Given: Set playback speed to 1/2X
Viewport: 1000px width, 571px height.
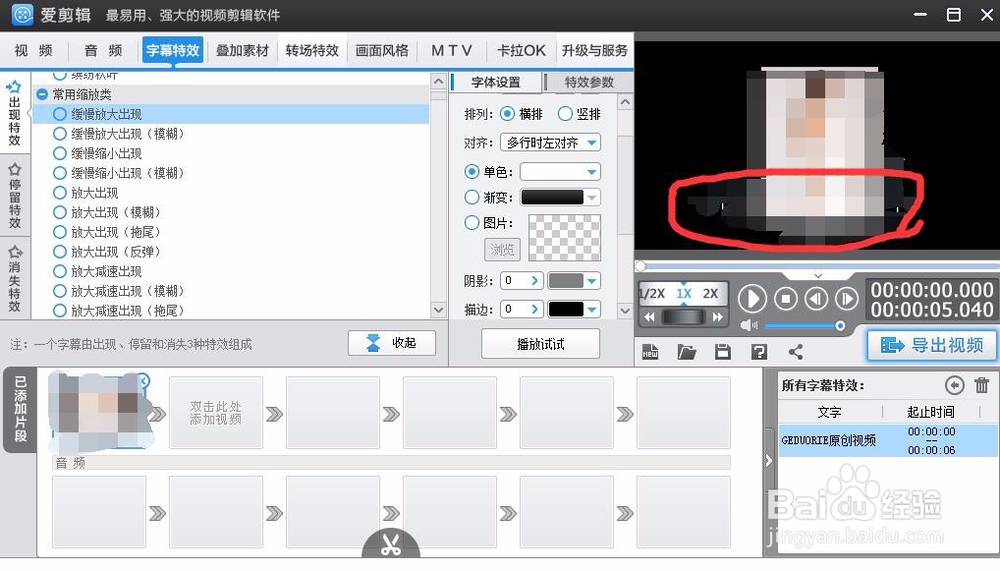Looking at the screenshot, I should coord(652,293).
